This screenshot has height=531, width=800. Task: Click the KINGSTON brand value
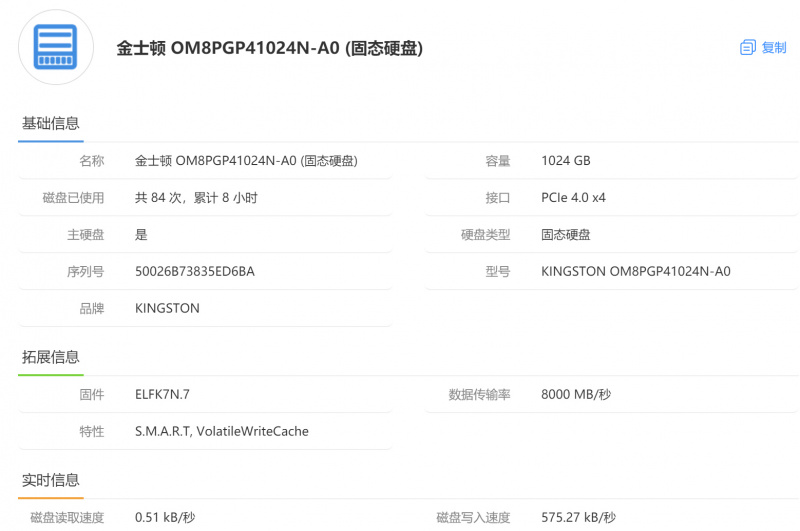(167, 308)
